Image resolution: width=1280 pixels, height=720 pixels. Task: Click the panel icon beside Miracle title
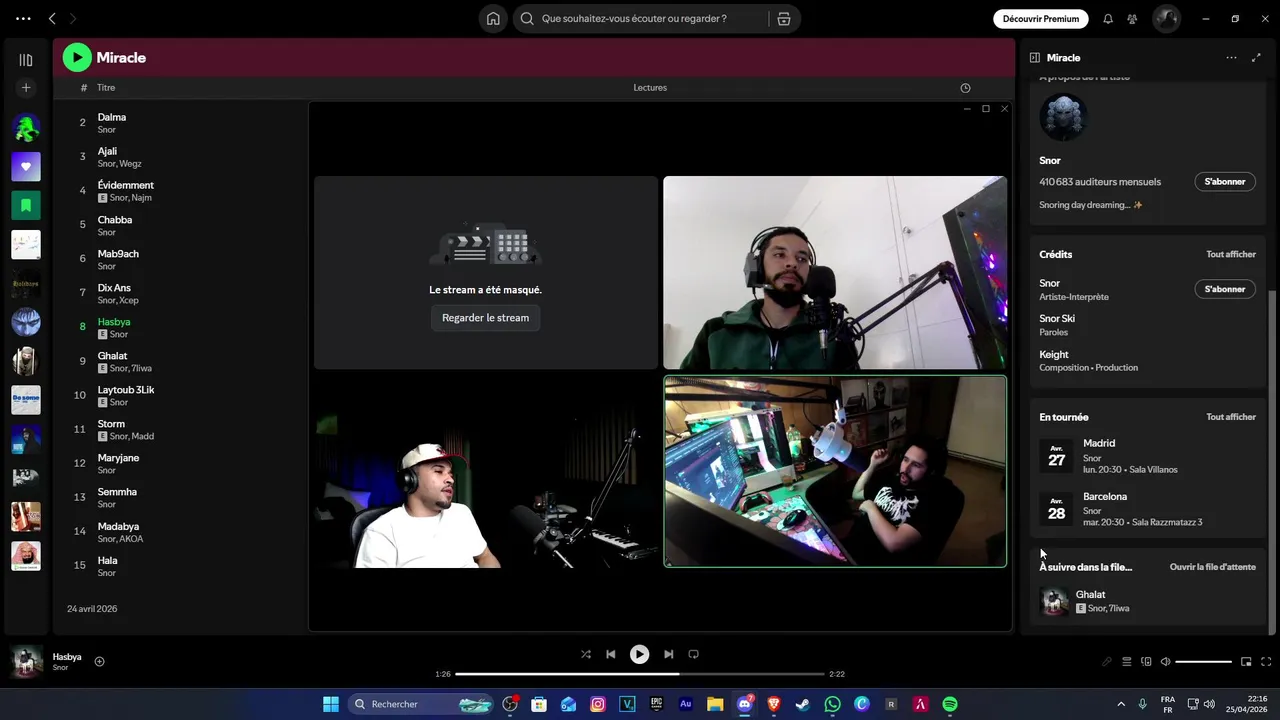coord(1035,58)
